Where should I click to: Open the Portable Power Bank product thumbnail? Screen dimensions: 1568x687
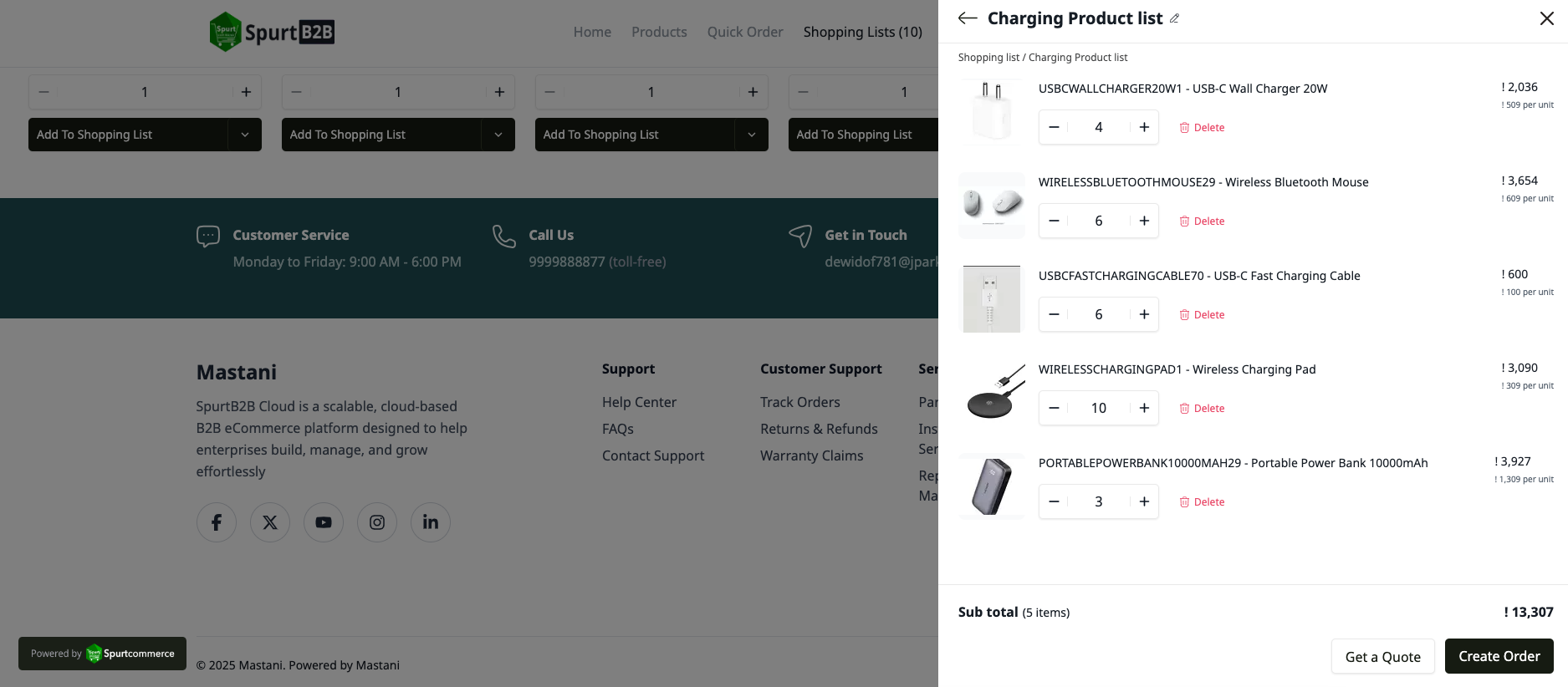point(992,486)
